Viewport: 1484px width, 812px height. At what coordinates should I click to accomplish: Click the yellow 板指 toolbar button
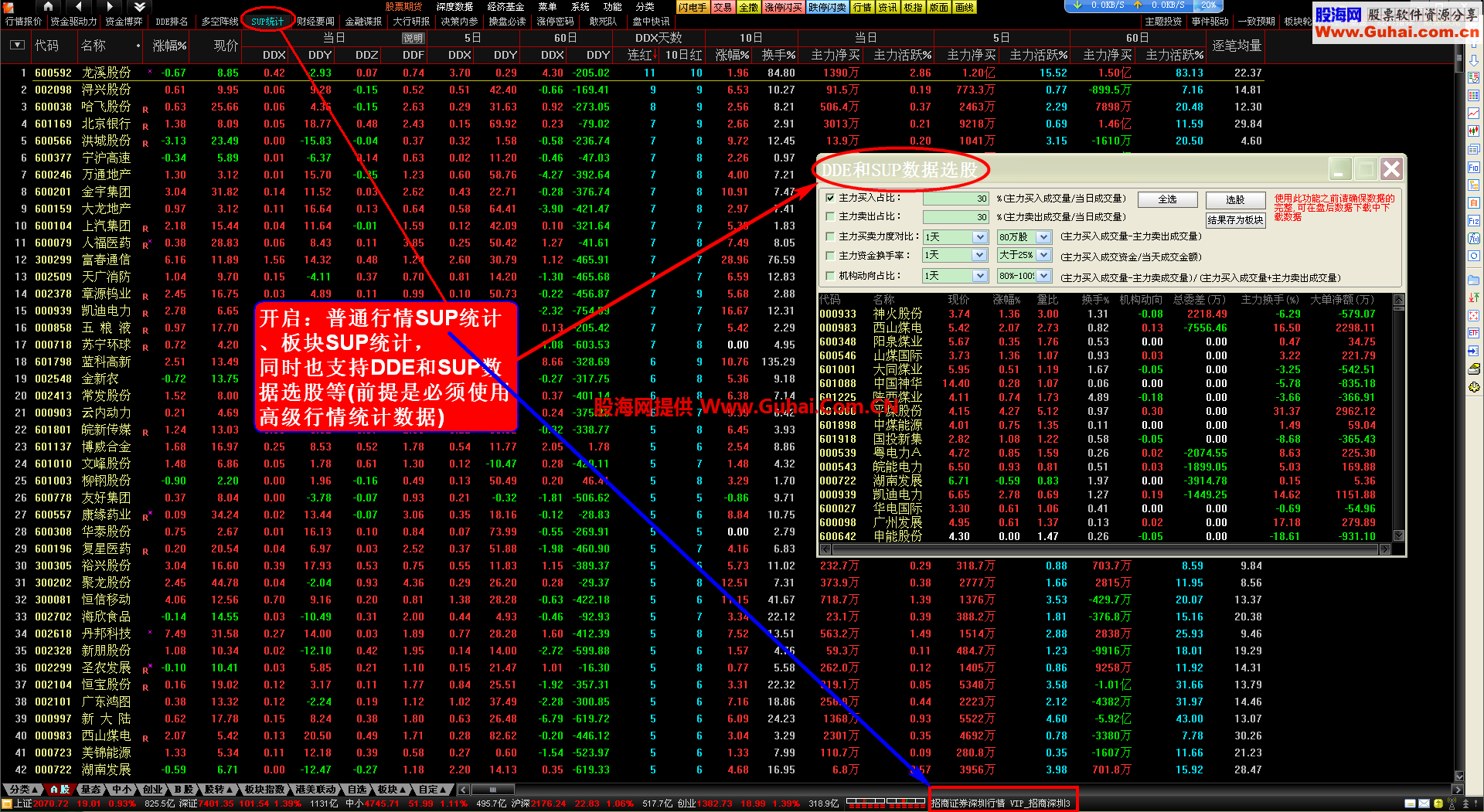[913, 7]
